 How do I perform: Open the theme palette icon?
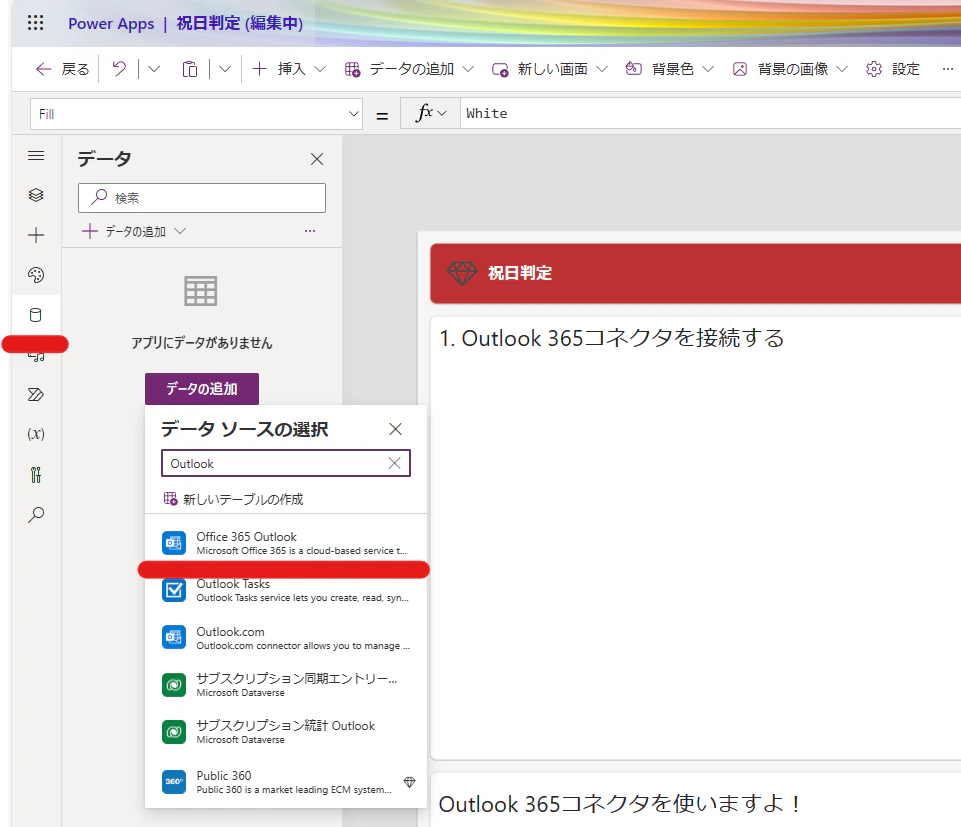[36, 275]
